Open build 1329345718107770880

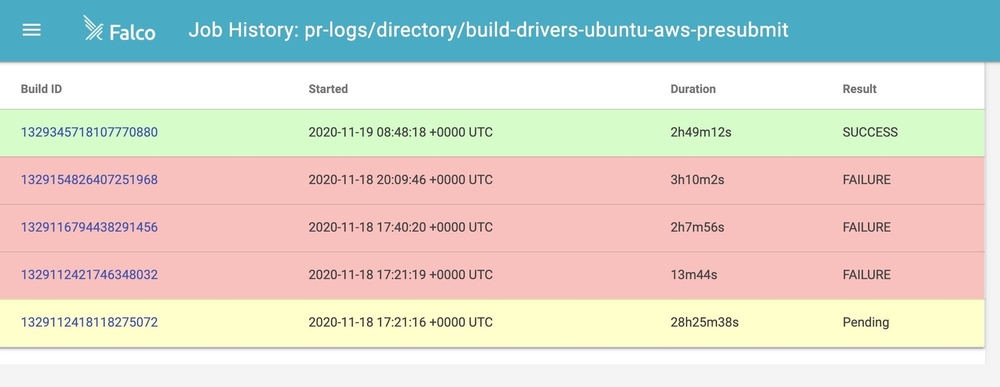89,133
